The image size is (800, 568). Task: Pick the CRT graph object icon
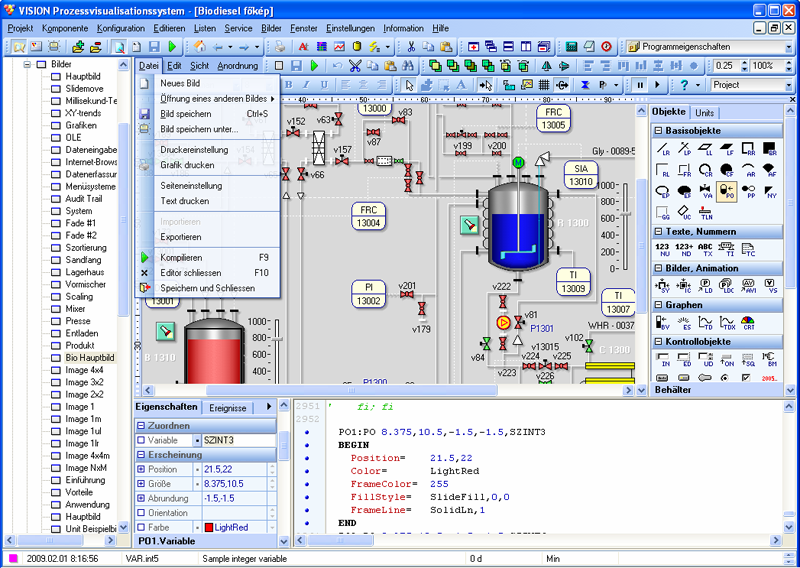748,323
